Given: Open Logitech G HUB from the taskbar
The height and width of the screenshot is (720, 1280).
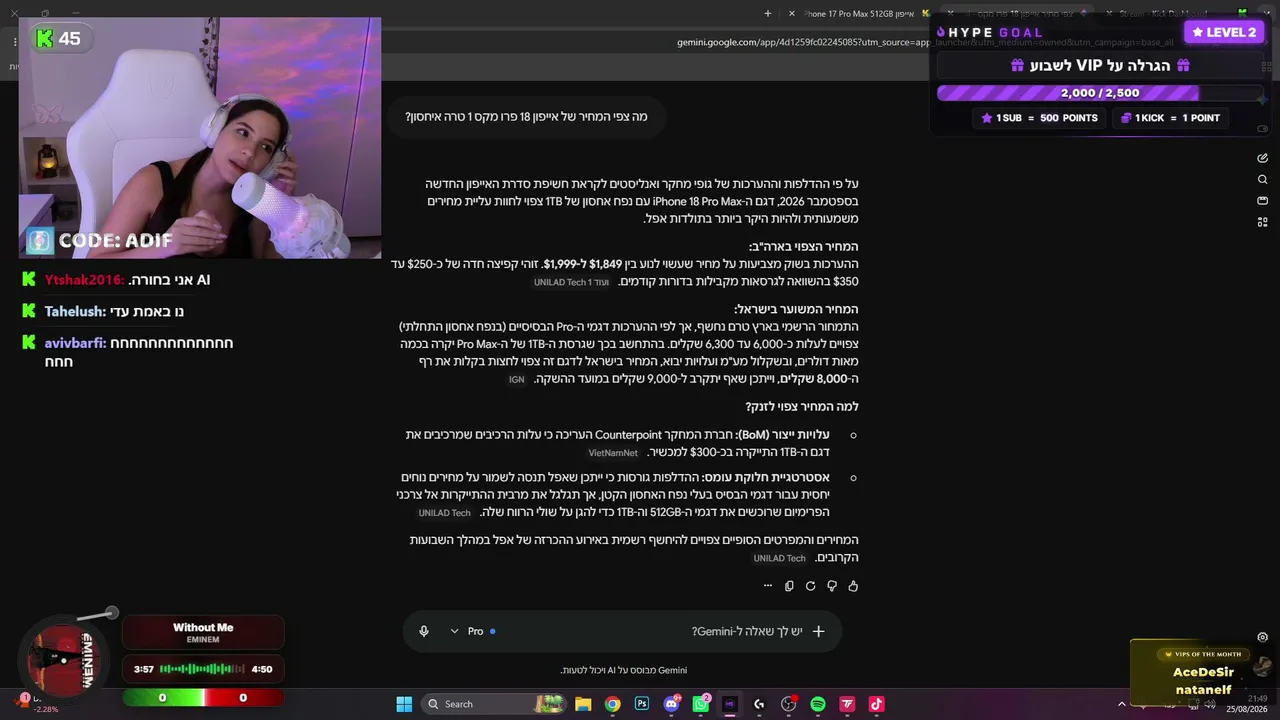Looking at the screenshot, I should tap(759, 704).
